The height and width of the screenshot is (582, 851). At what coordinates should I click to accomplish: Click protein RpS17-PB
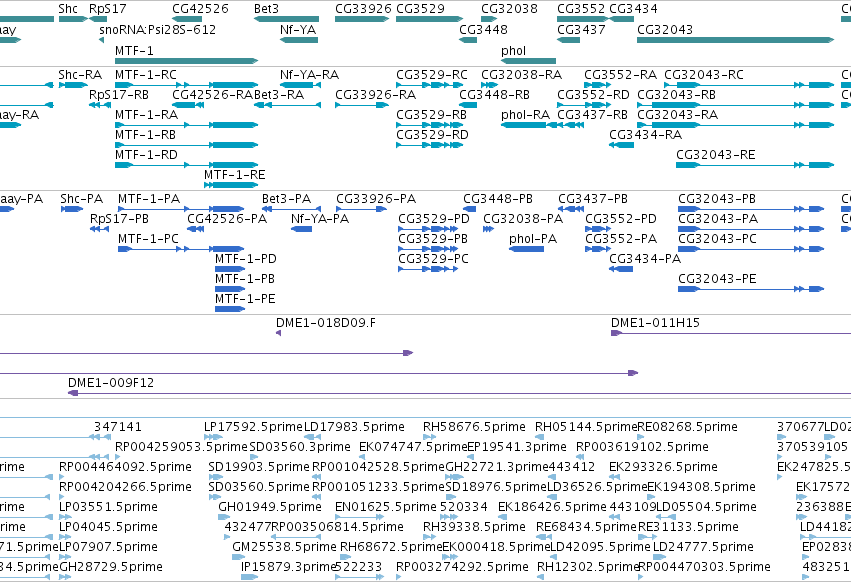point(99,229)
